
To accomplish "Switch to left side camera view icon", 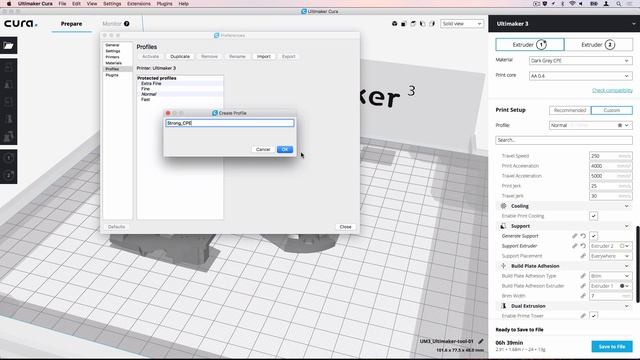I will tap(422, 24).
